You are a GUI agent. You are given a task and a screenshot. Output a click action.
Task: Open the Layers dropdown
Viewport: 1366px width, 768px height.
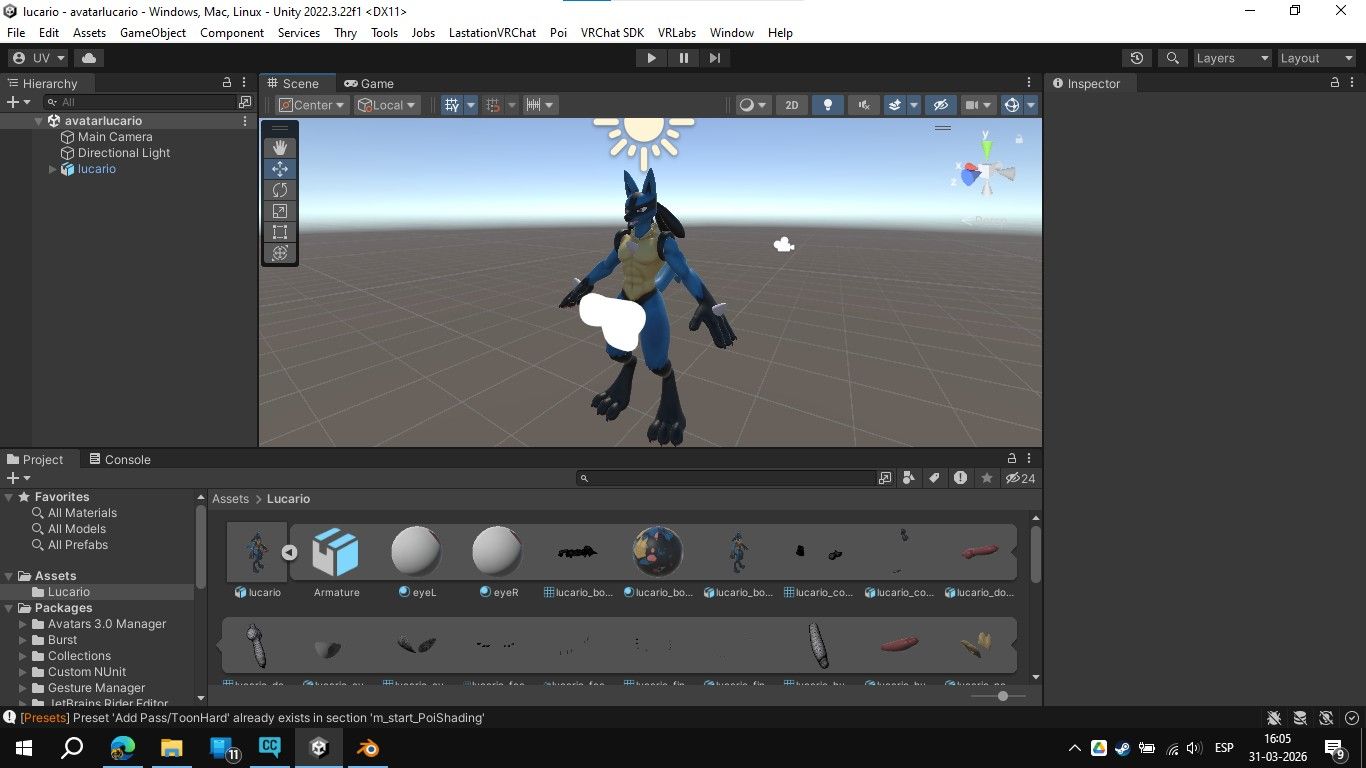click(x=1232, y=58)
